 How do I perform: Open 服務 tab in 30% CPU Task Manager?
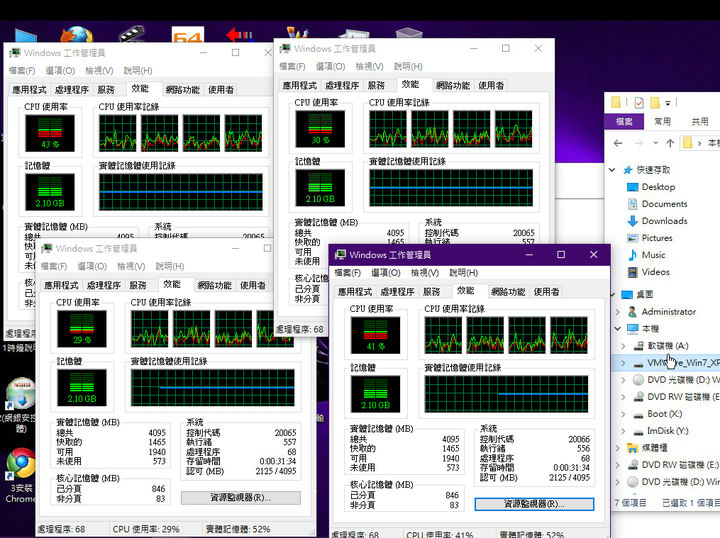pos(377,86)
